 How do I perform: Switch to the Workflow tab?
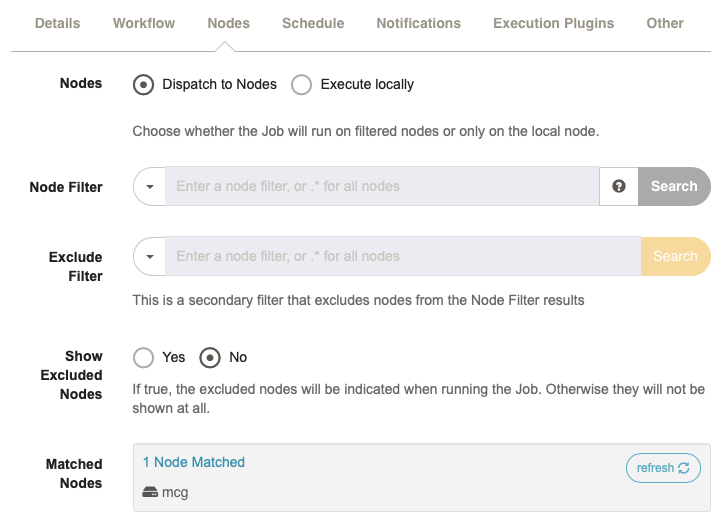tap(144, 23)
